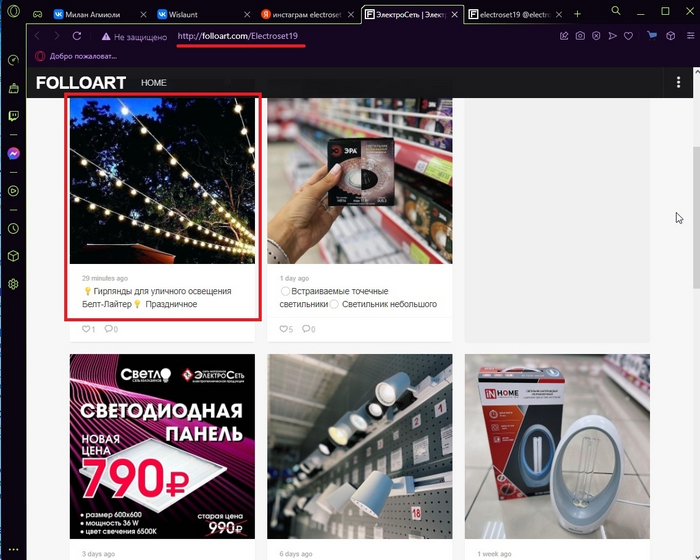The width and height of the screenshot is (700, 560).
Task: Open the shopping cart icon in toolbar
Action: (x=652, y=35)
